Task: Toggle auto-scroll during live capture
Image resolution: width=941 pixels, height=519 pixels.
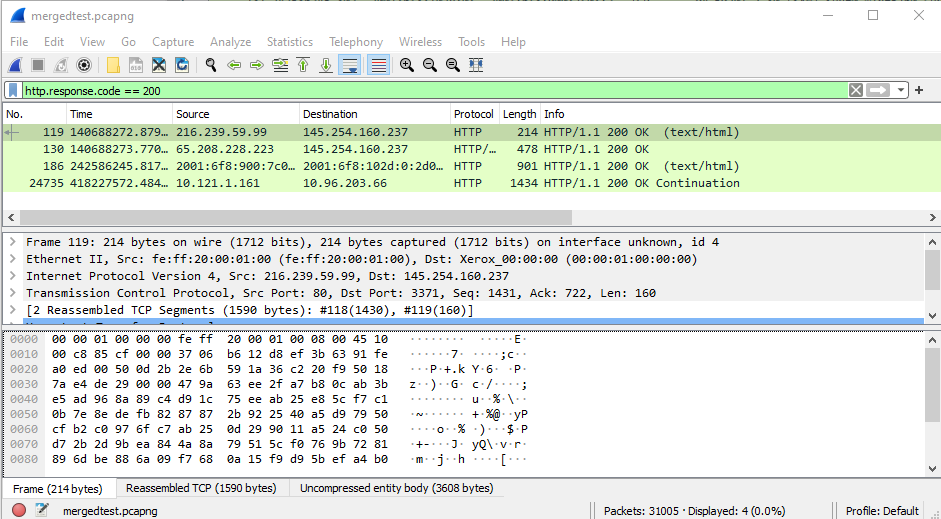Action: (x=349, y=65)
